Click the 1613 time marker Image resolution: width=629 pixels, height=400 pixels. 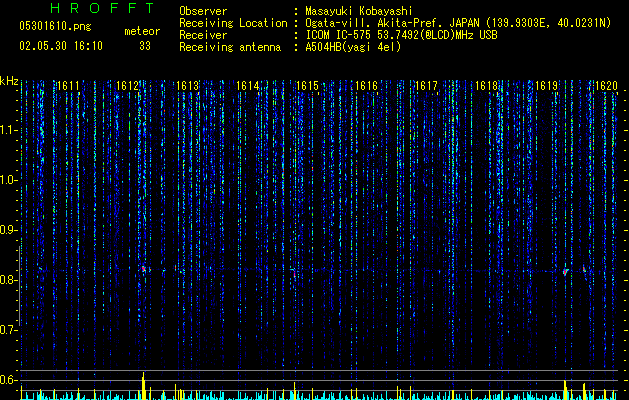[188, 86]
